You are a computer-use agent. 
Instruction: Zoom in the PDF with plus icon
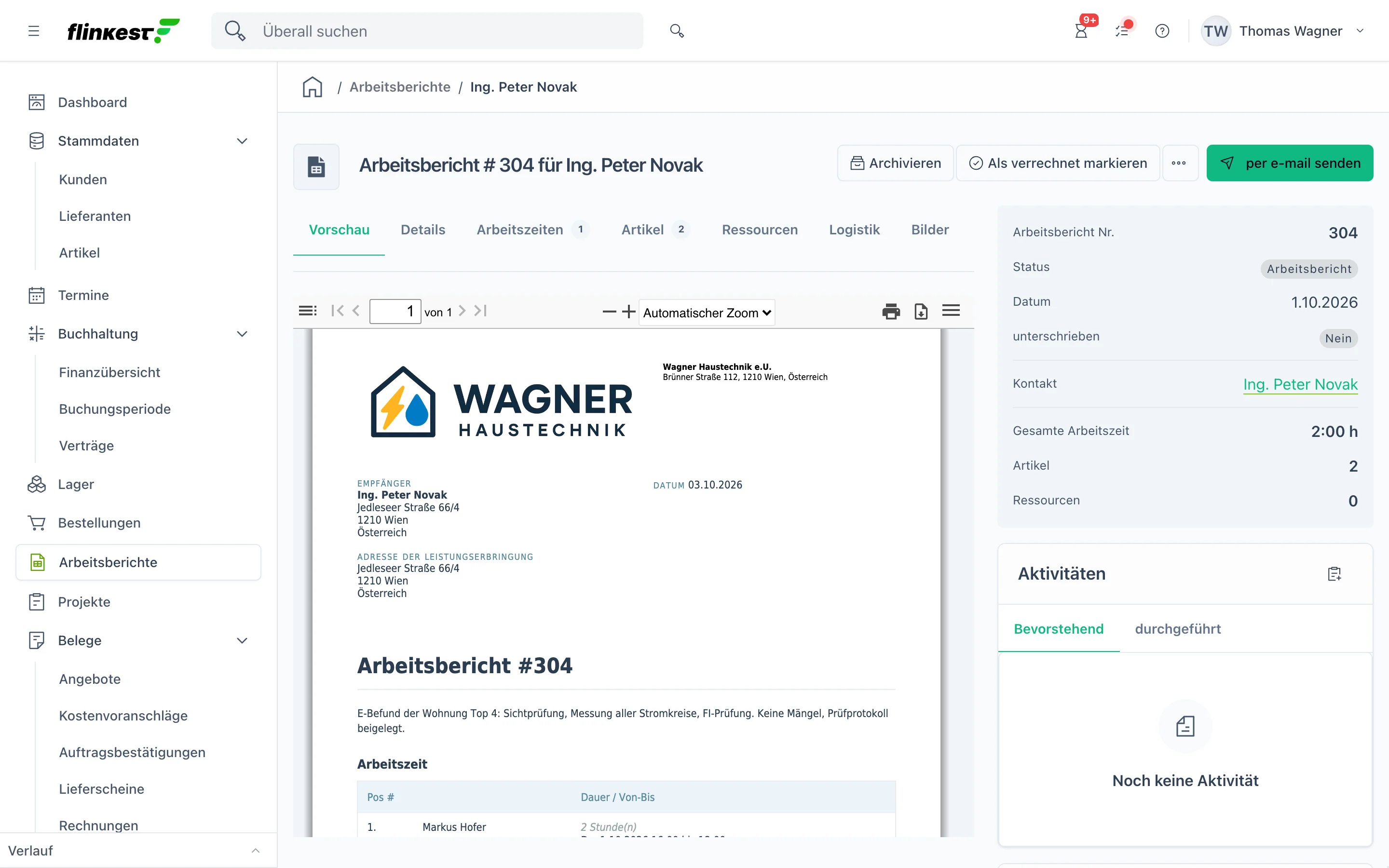point(629,312)
